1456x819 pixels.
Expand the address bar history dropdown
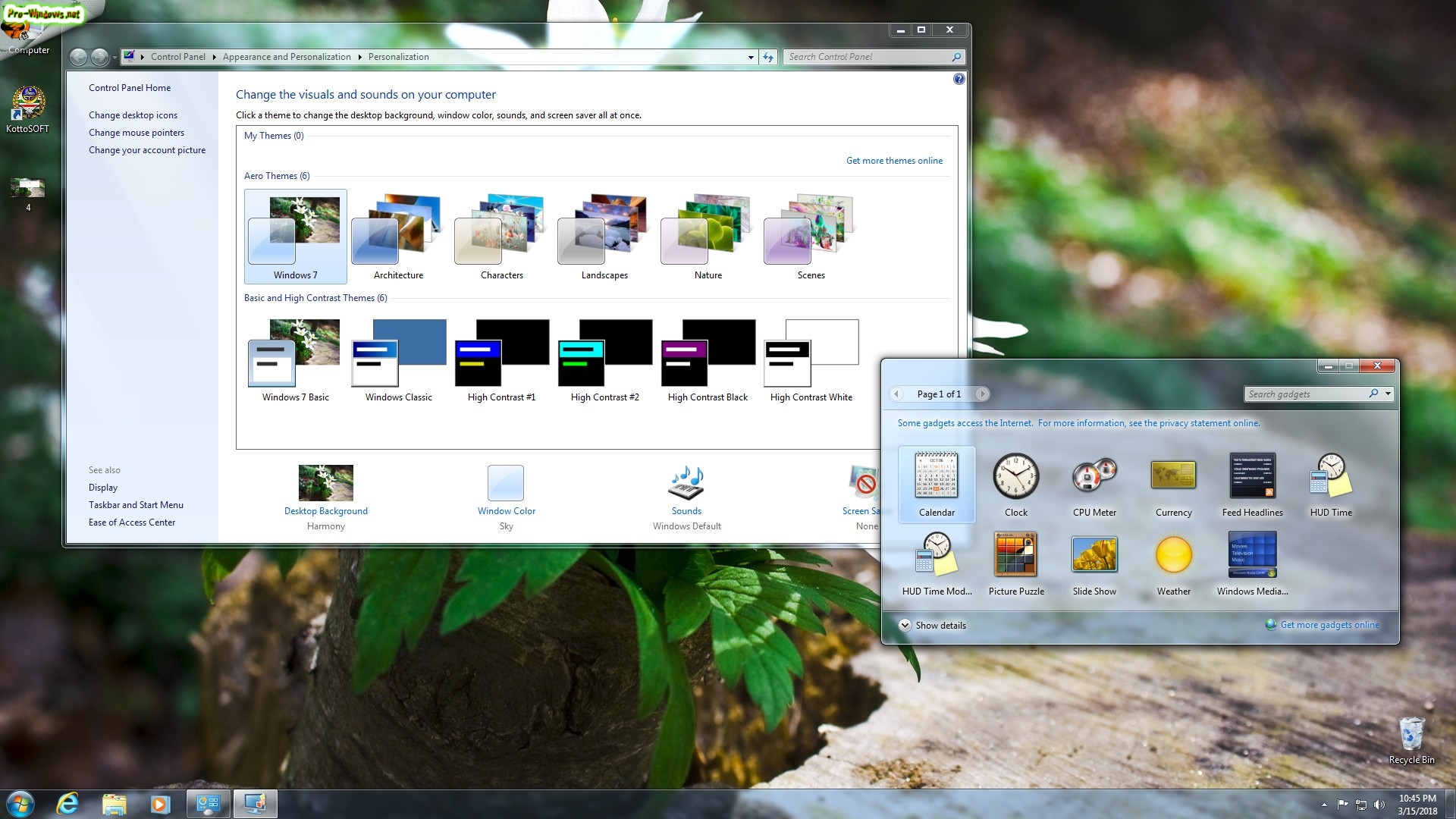point(751,57)
